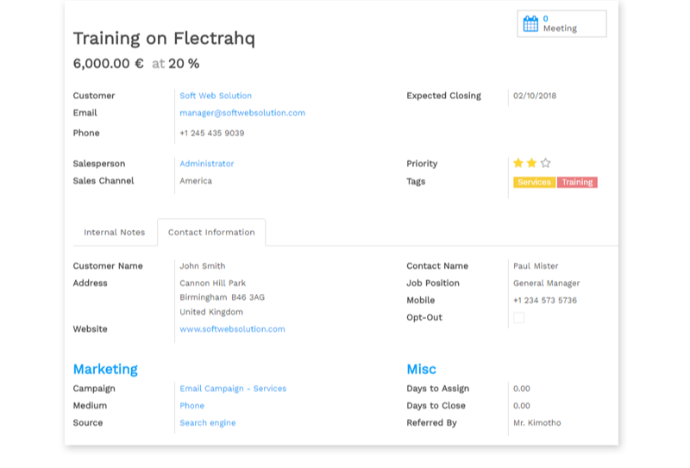690x468 pixels.
Task: Open the Soft Web Solution customer link
Action: 215,96
